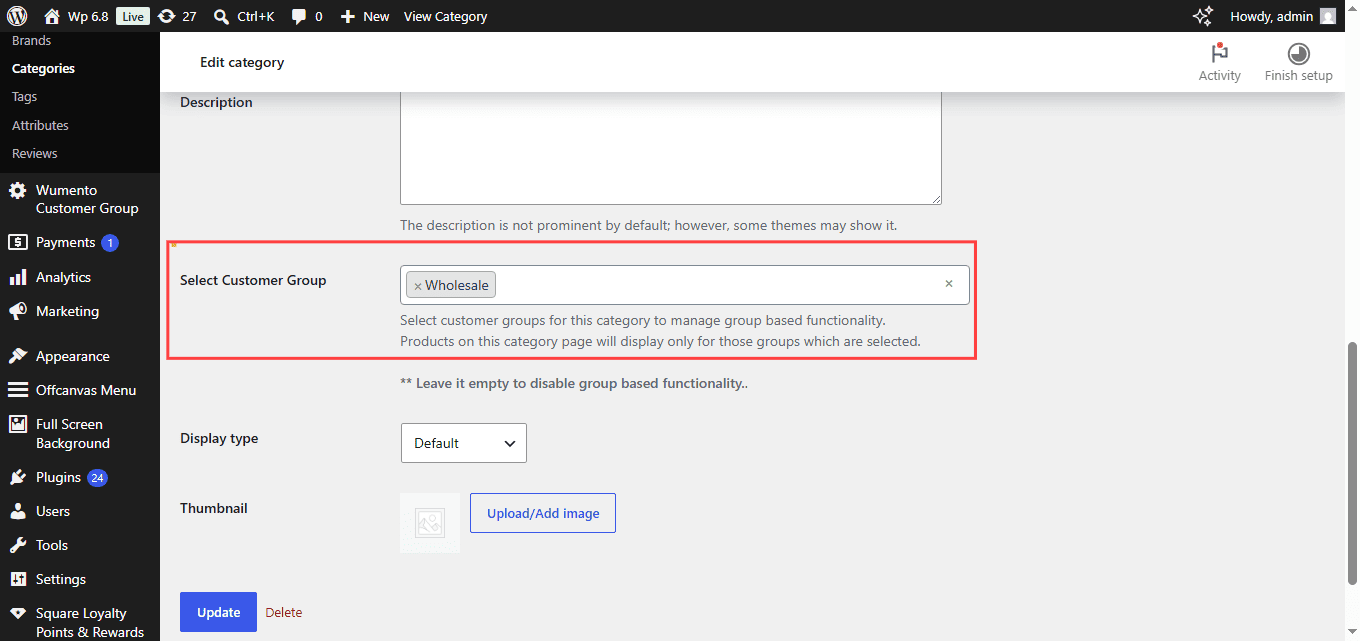Click the Description label
The image size is (1360, 641).
click(216, 102)
